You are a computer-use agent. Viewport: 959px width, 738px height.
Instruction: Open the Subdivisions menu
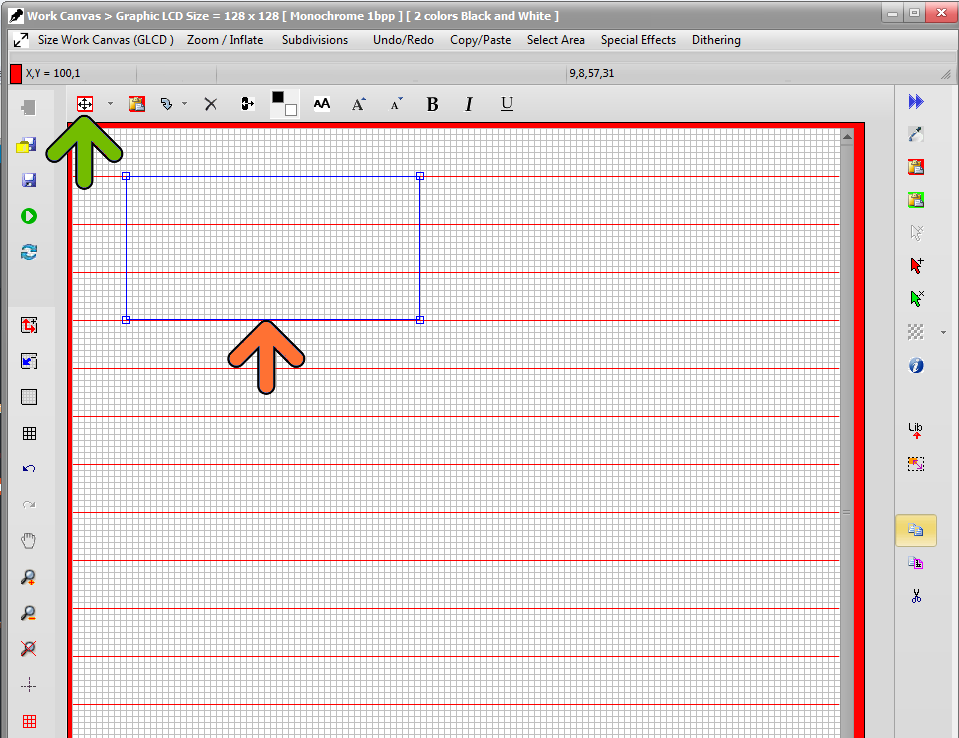315,40
